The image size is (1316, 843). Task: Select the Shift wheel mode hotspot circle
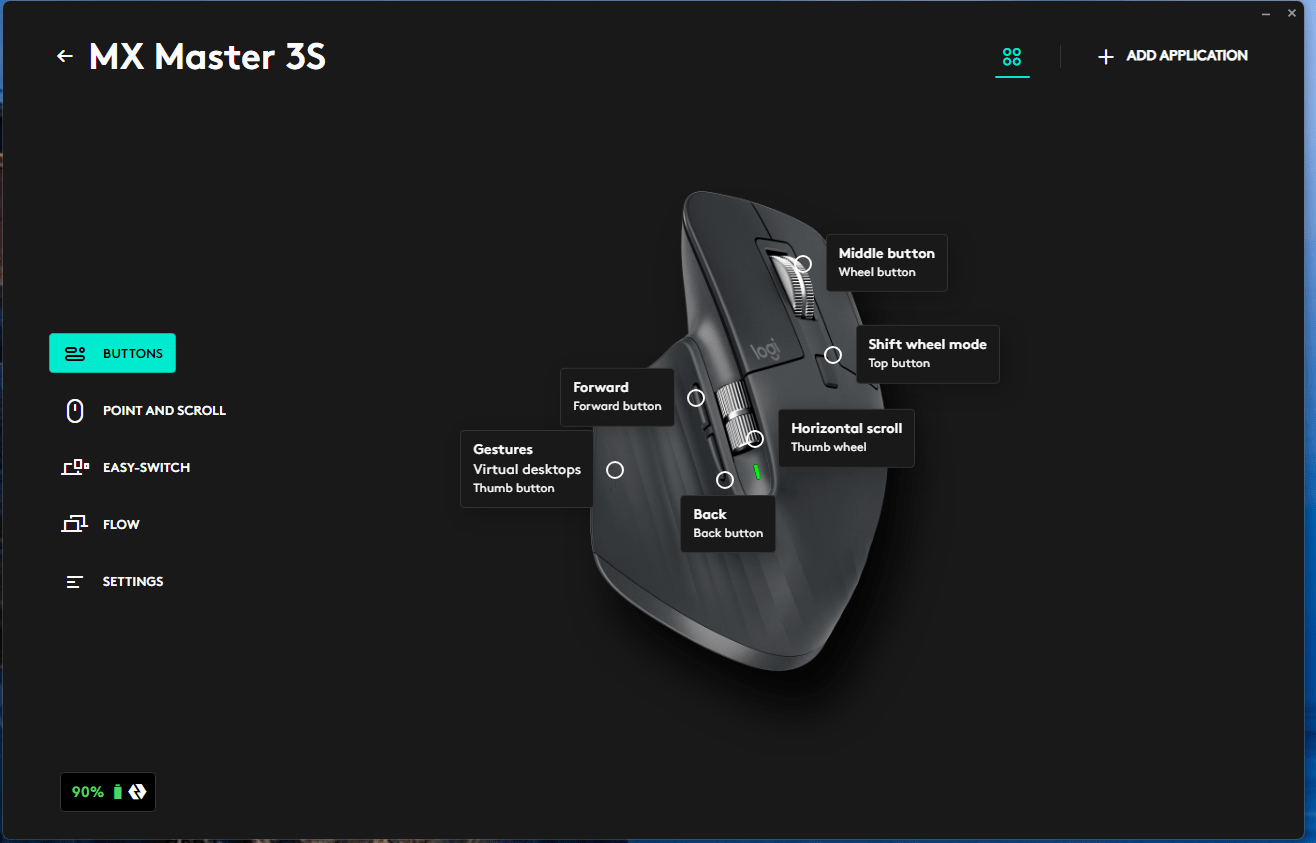click(833, 355)
